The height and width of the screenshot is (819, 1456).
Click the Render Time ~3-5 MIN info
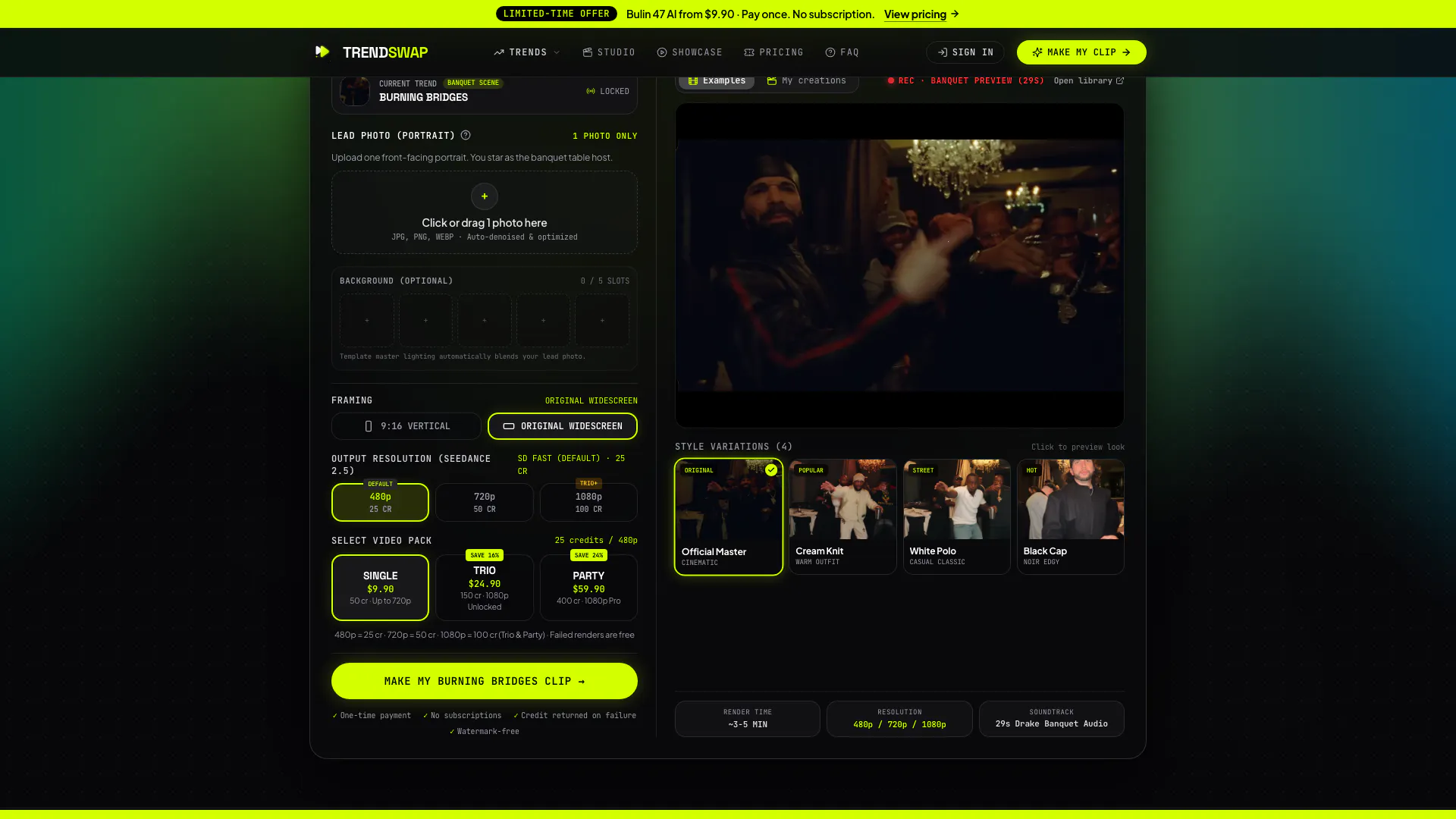point(748,719)
